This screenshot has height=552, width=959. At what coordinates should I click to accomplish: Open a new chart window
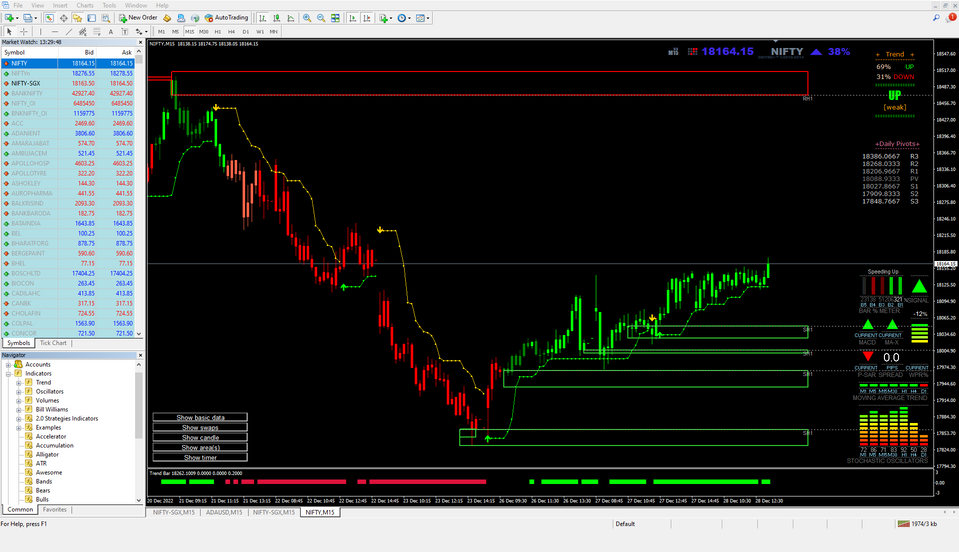[x=9, y=18]
